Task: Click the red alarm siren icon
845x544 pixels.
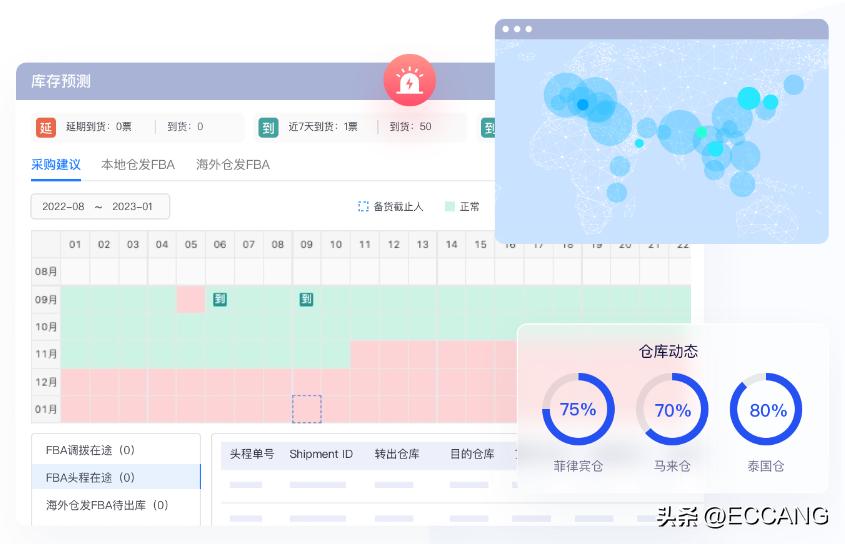Action: click(410, 80)
